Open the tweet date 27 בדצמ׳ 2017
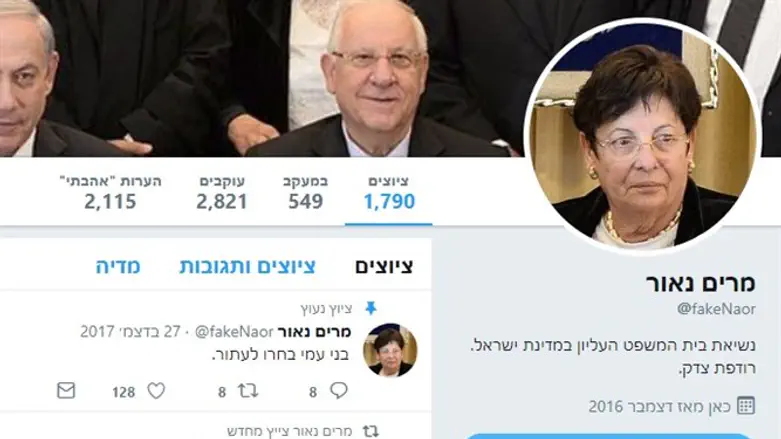Viewport: 781px width, 439px height. click(130, 331)
